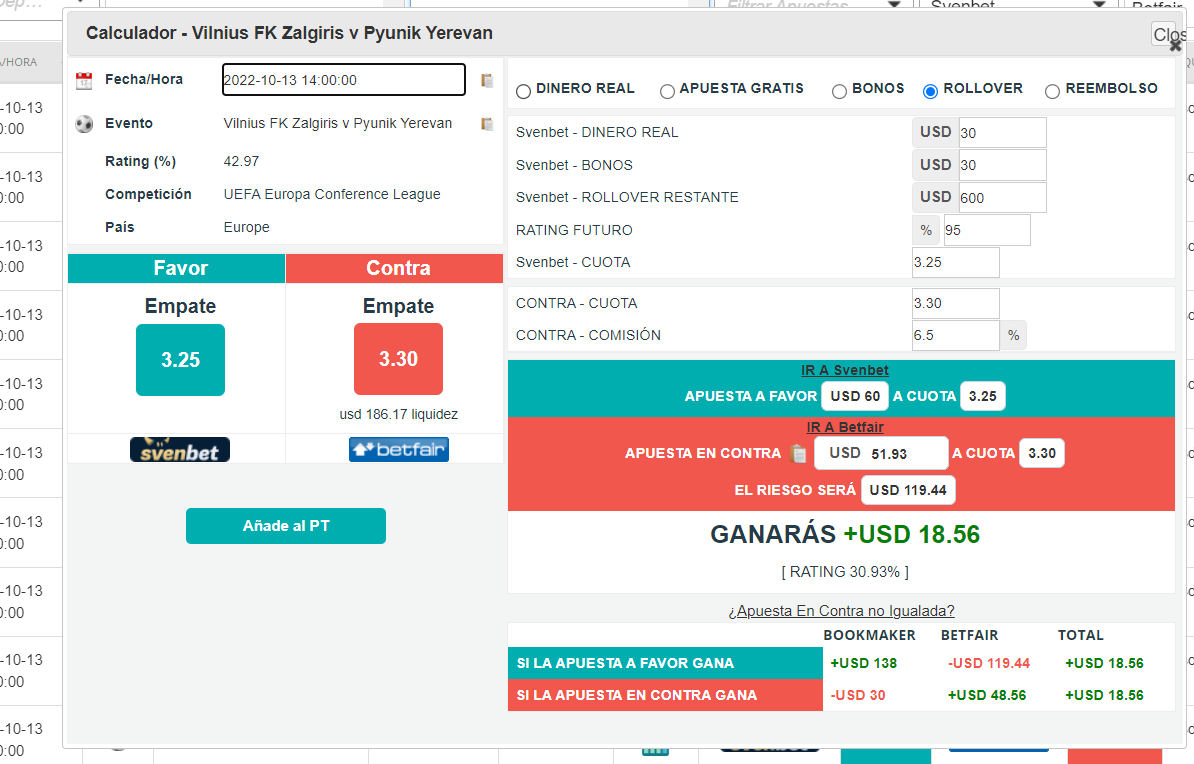Click the -USD 30 bookmaker cell
The height and width of the screenshot is (764, 1194).
(857, 695)
